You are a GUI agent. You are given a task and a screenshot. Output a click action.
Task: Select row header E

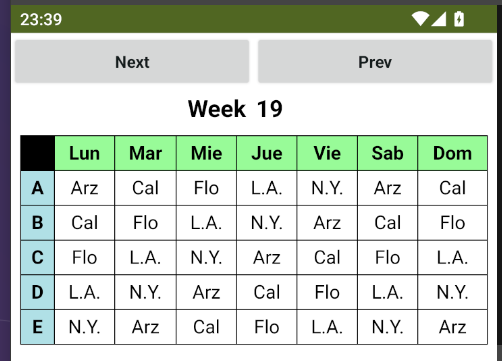(38, 327)
